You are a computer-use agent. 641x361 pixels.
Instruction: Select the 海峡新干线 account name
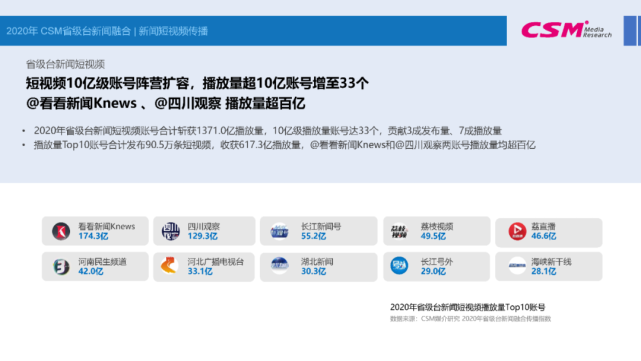coord(551,262)
